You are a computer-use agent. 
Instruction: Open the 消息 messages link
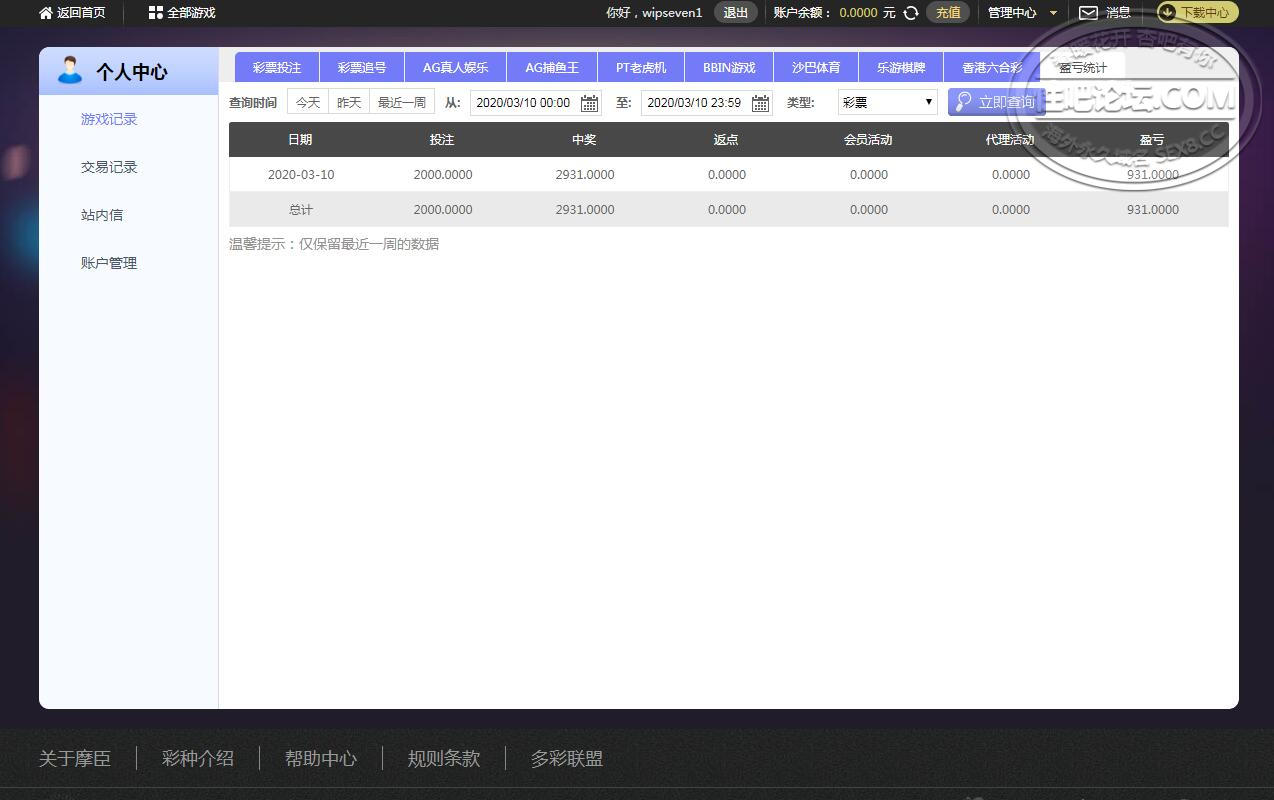[x=1118, y=13]
